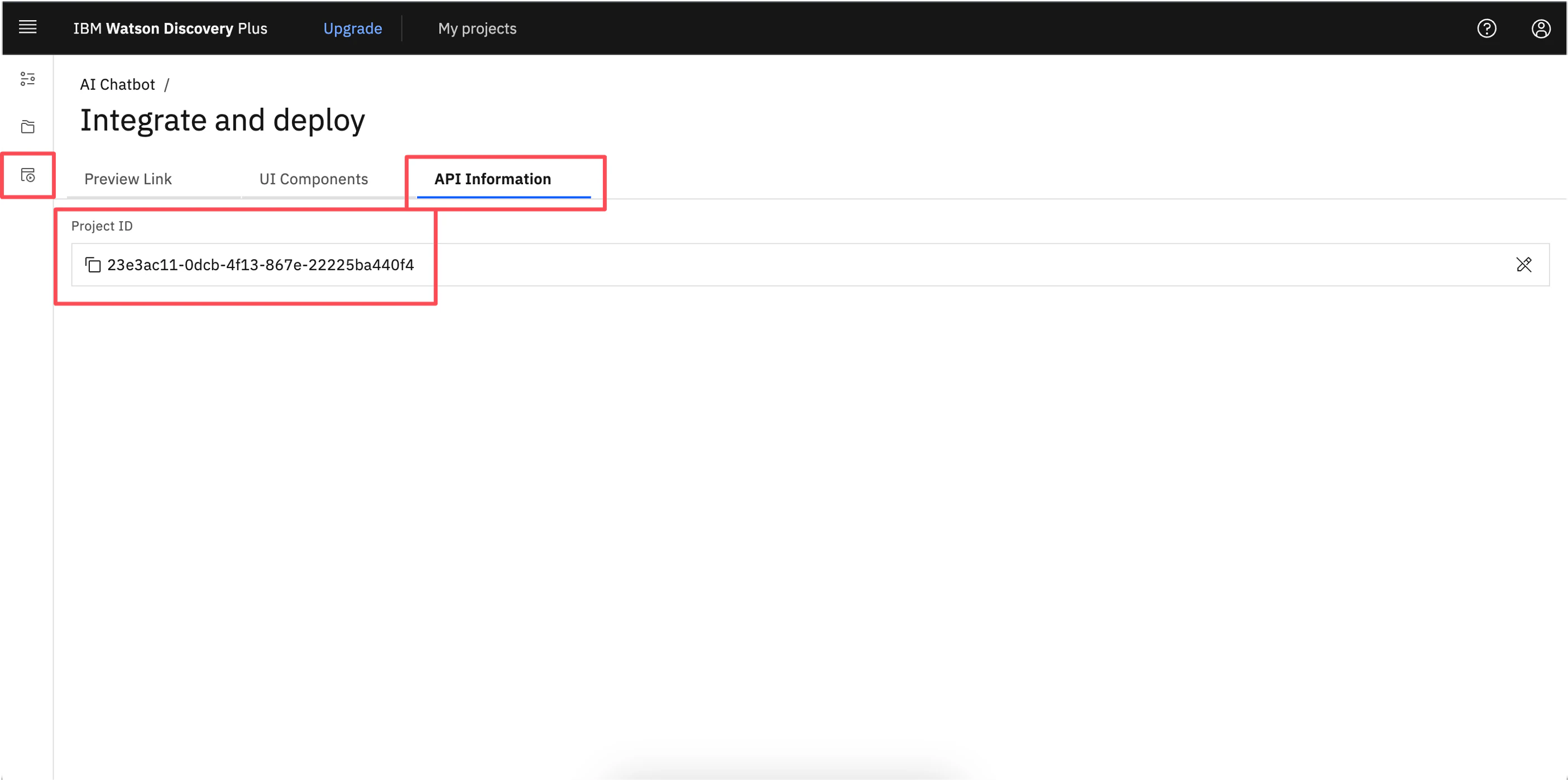Click the help question mark icon
The width and height of the screenshot is (1568, 780).
tap(1486, 28)
